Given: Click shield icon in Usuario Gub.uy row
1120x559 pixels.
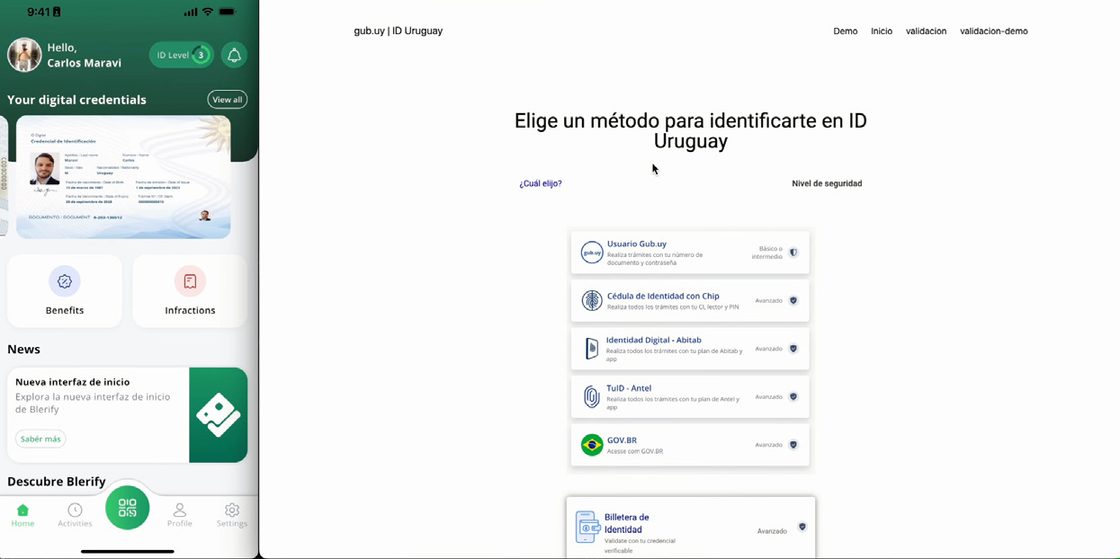Looking at the screenshot, I should (x=793, y=252).
